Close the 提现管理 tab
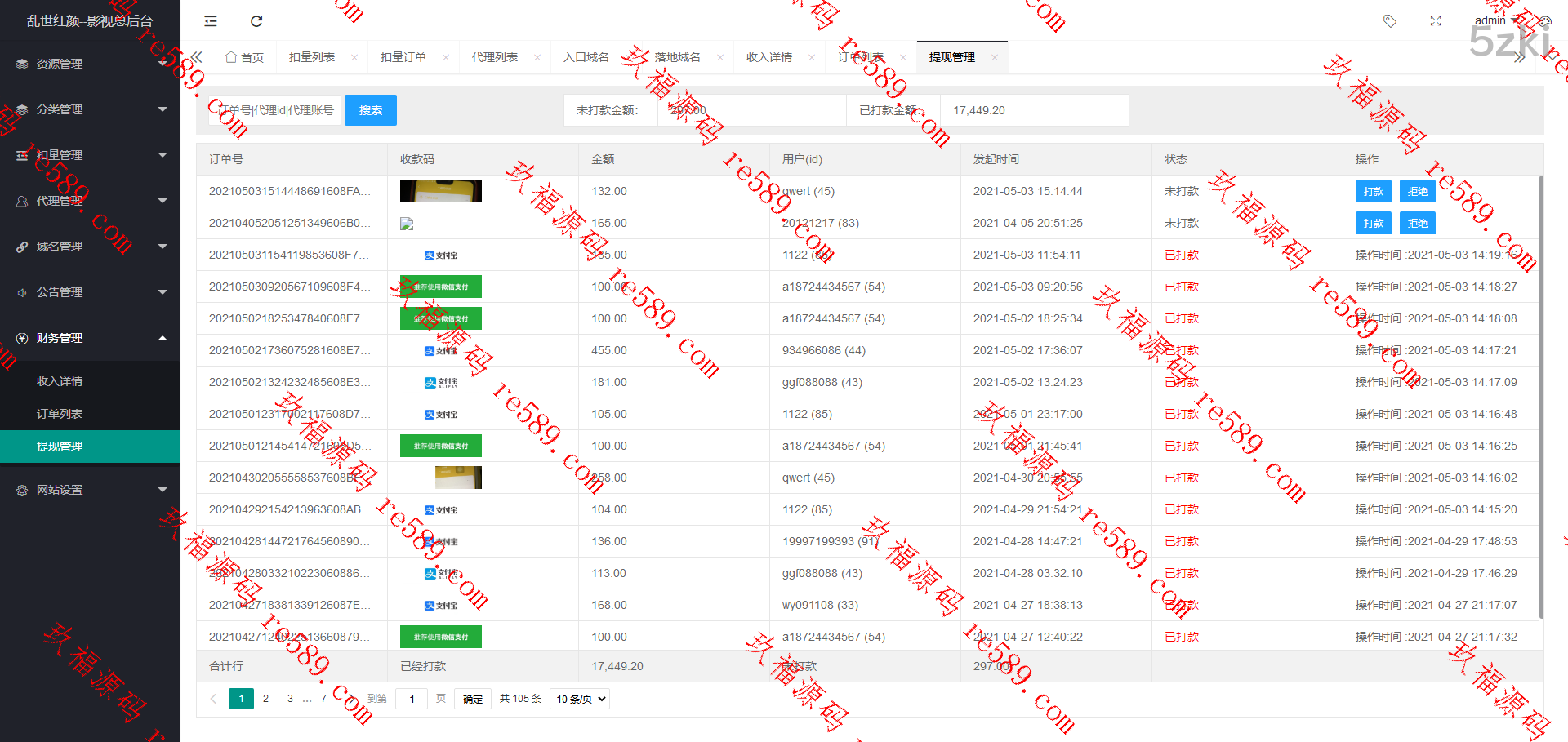Viewport: 1568px width, 742px height. coord(995,57)
